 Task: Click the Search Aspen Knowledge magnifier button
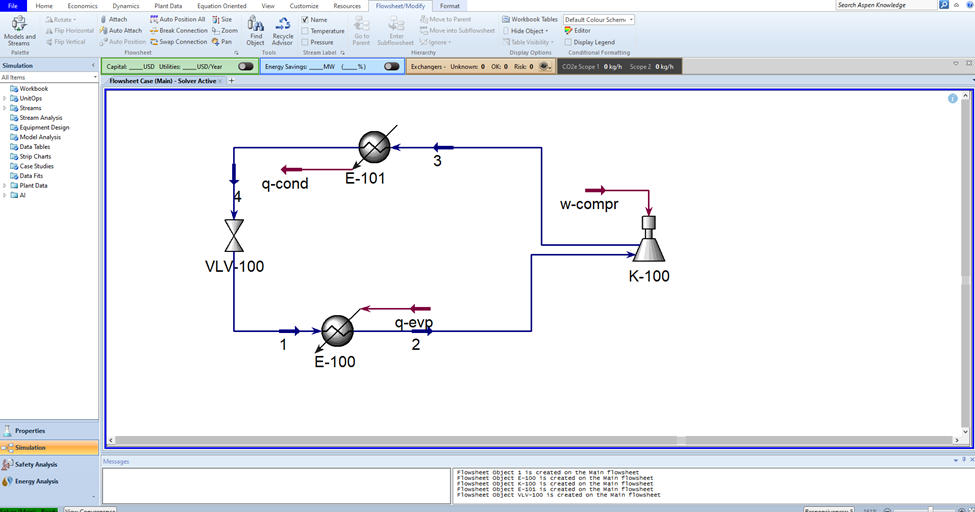944,4
